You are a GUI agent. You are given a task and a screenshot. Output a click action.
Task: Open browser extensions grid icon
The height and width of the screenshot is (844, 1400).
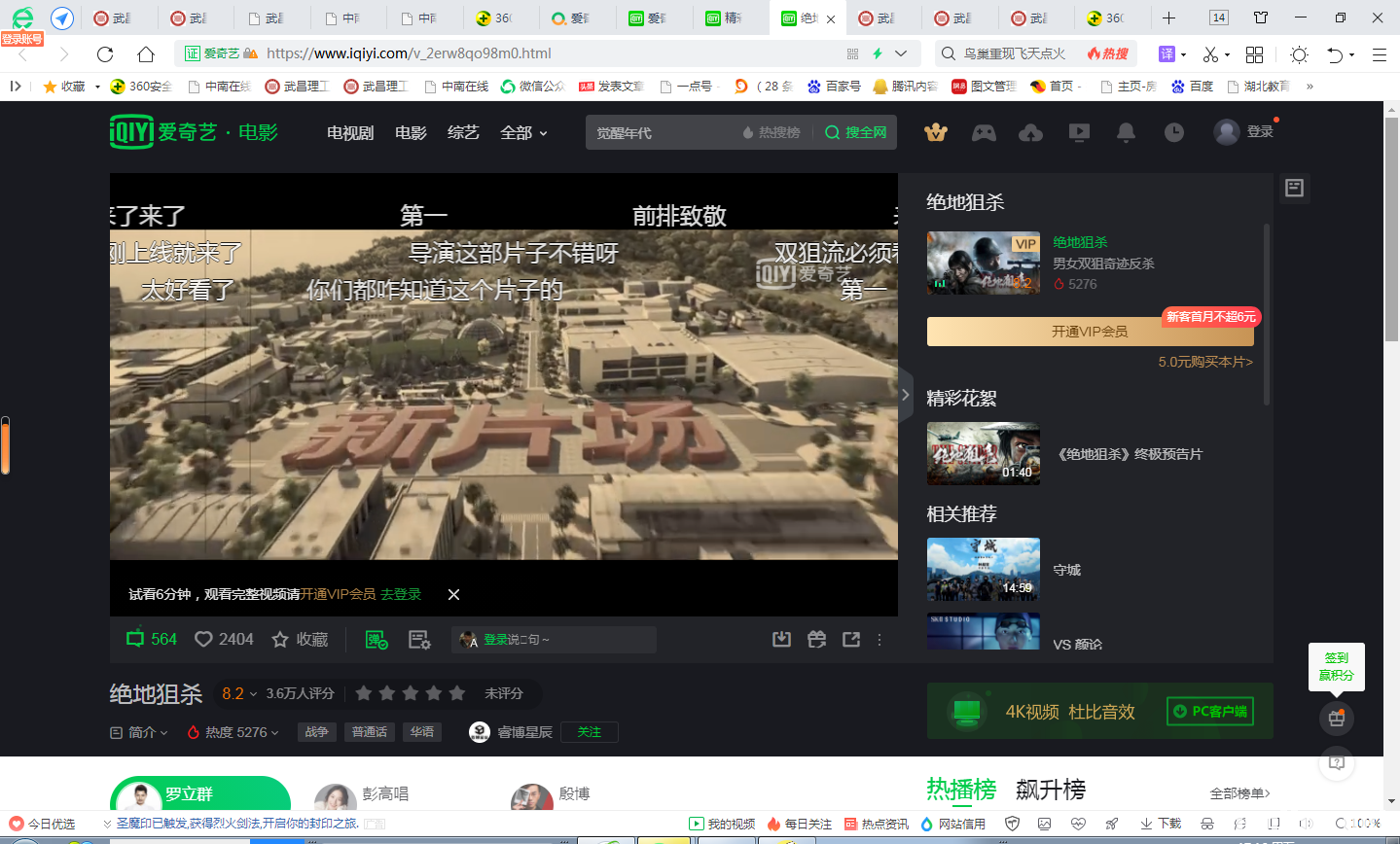(x=1254, y=54)
